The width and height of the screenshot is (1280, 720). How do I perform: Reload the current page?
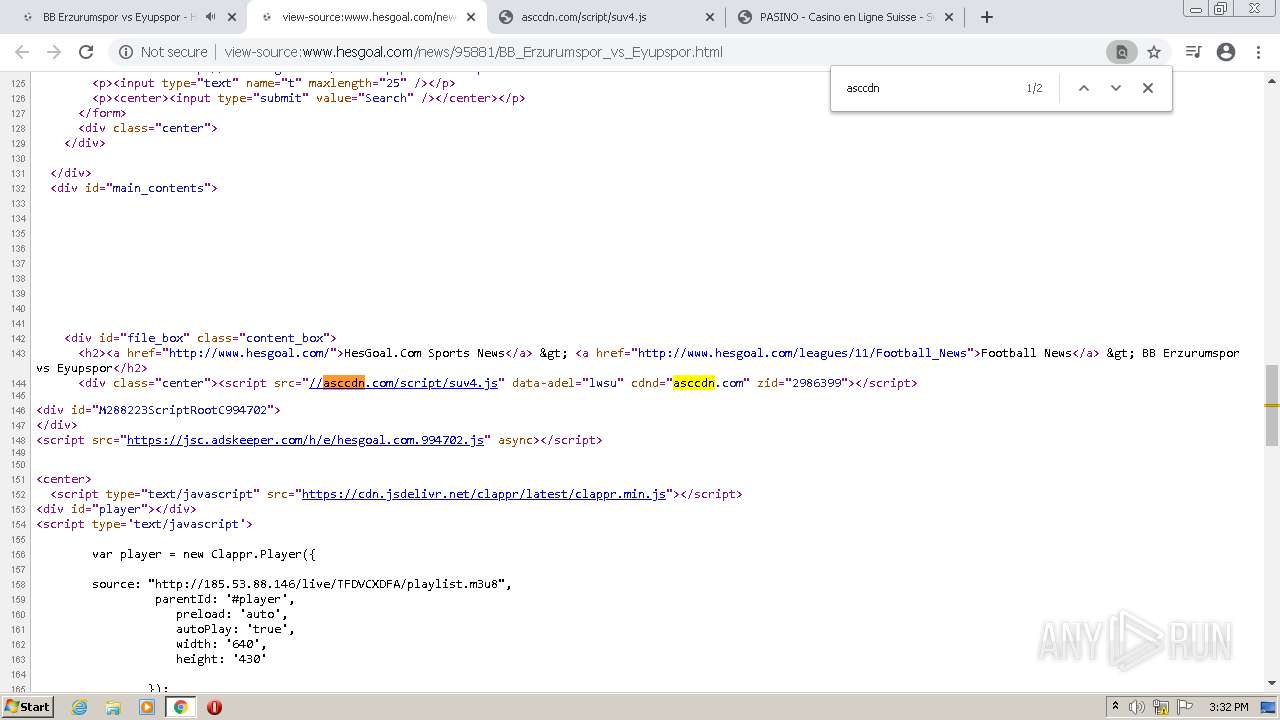click(x=86, y=52)
